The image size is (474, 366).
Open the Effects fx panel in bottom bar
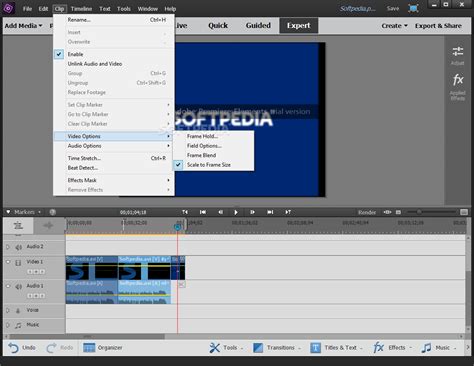[x=392, y=348]
